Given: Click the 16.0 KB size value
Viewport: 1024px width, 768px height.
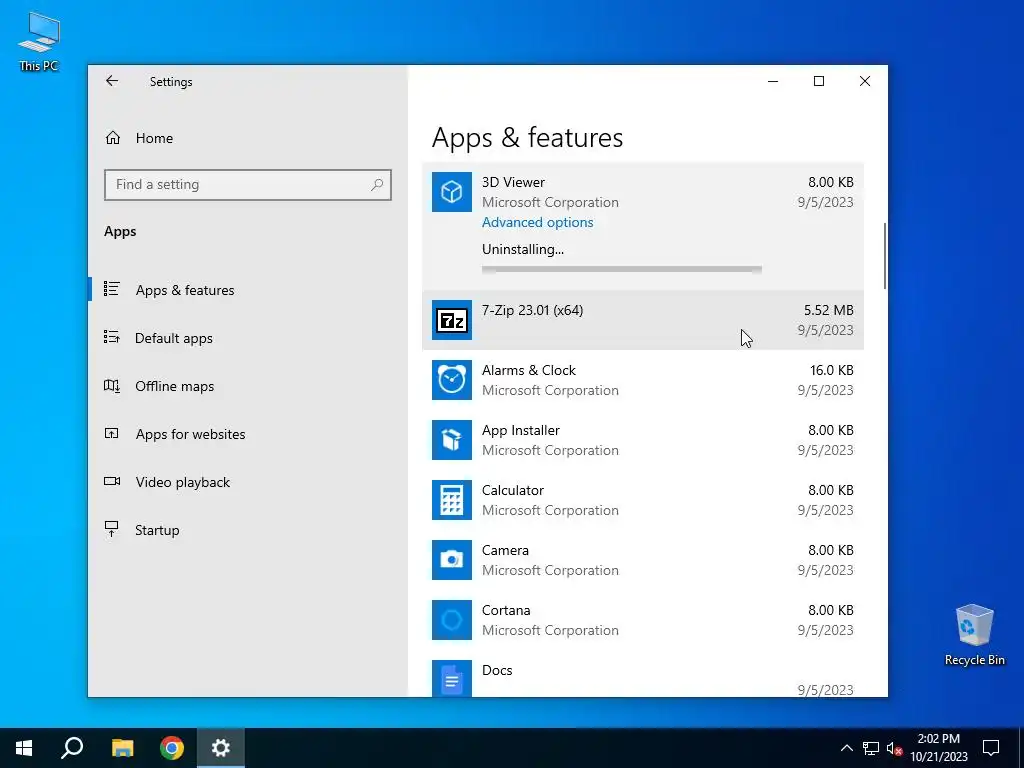Looking at the screenshot, I should 831,370.
